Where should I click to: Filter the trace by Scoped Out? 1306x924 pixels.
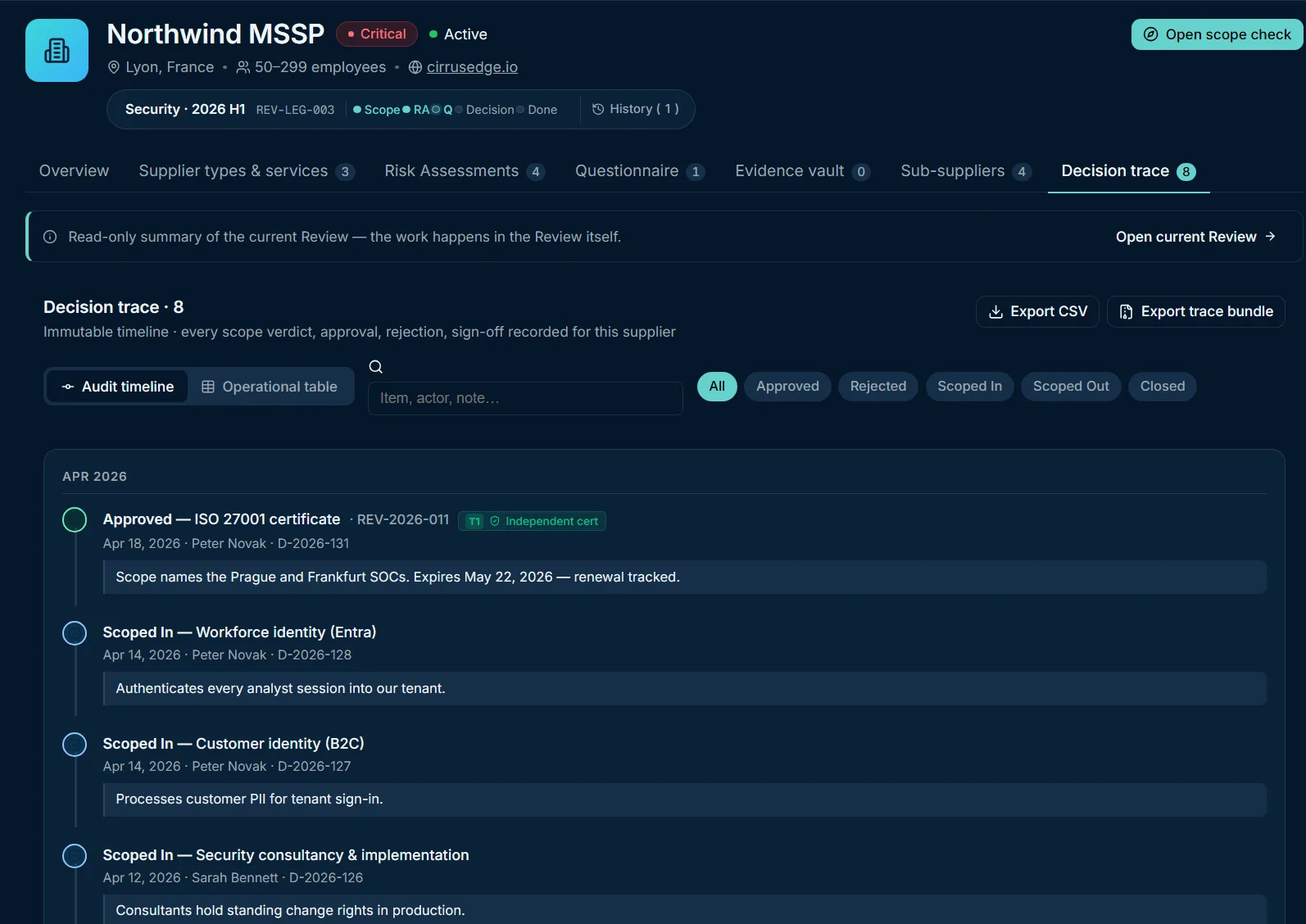click(1071, 387)
